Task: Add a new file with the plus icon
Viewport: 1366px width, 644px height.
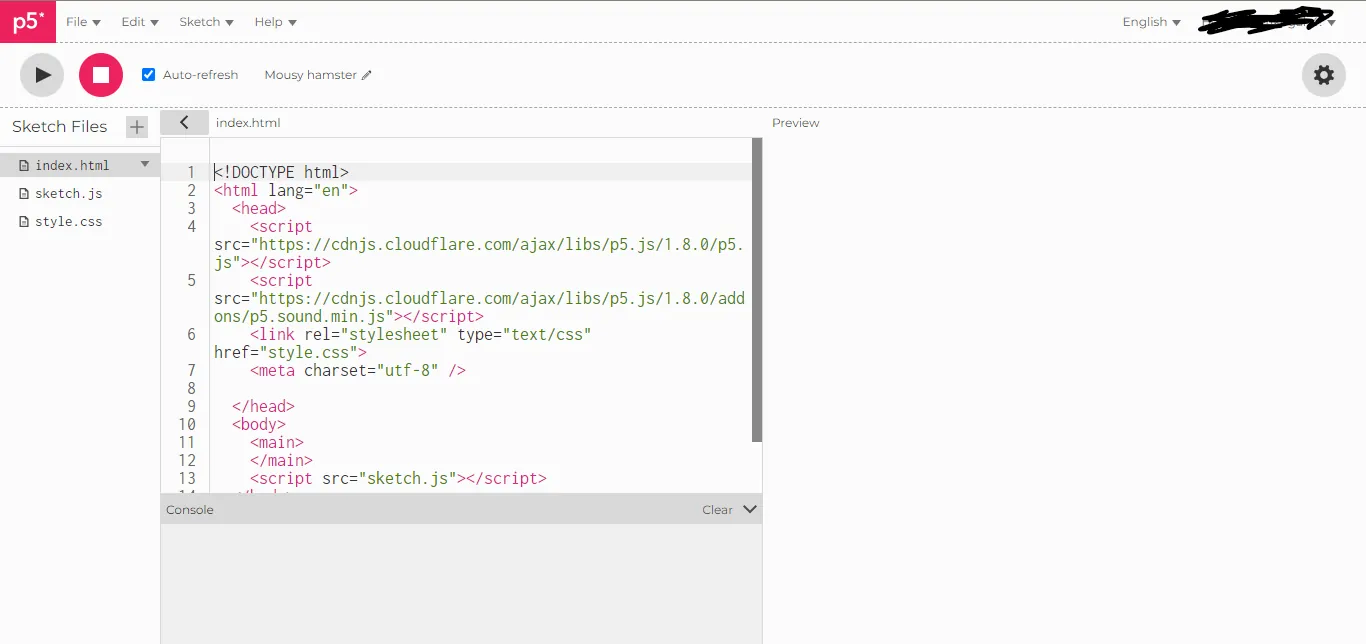Action: [136, 127]
